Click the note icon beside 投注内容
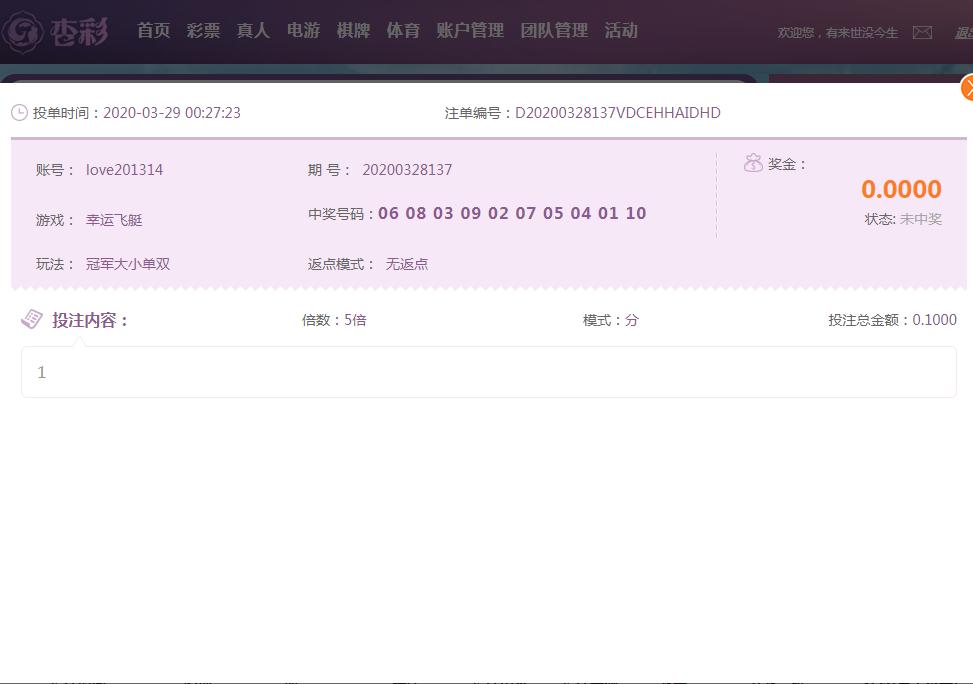 (32, 319)
